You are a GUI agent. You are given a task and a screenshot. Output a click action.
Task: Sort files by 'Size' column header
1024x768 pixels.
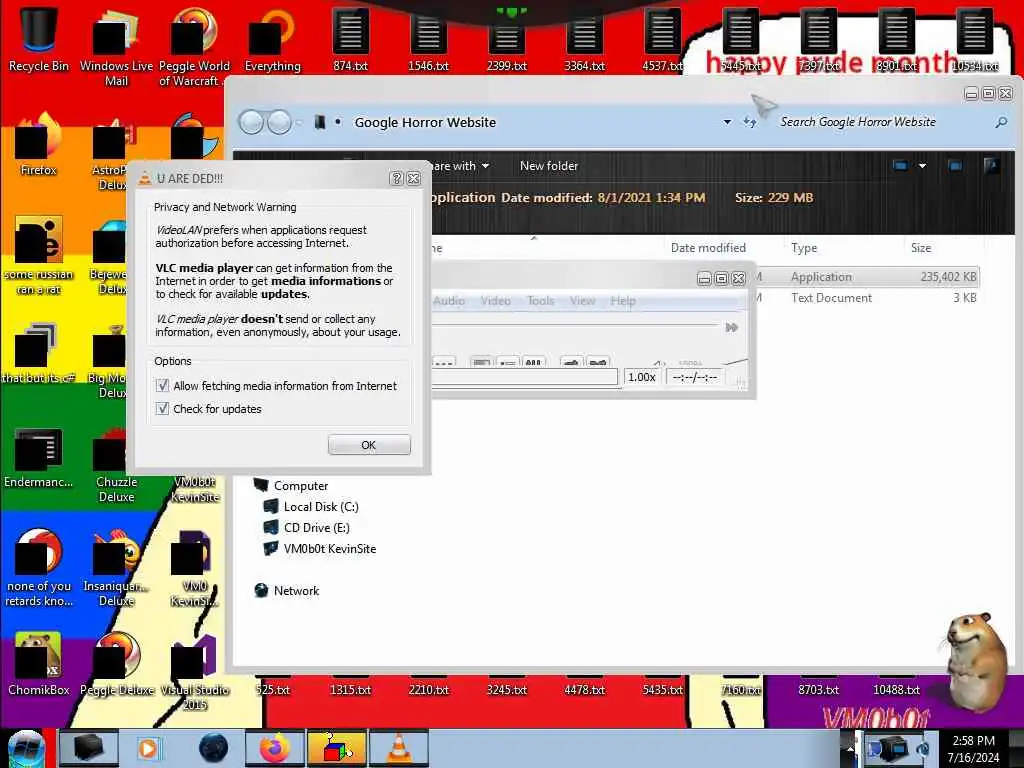(x=921, y=248)
